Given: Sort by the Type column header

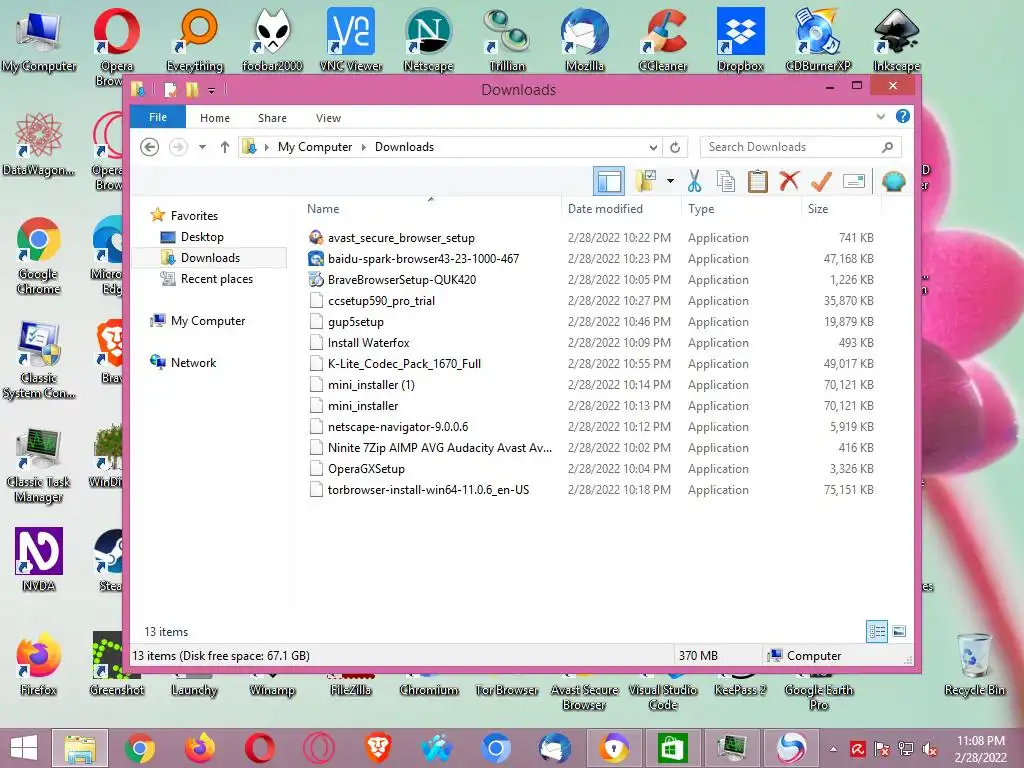Looking at the screenshot, I should click(741, 208).
